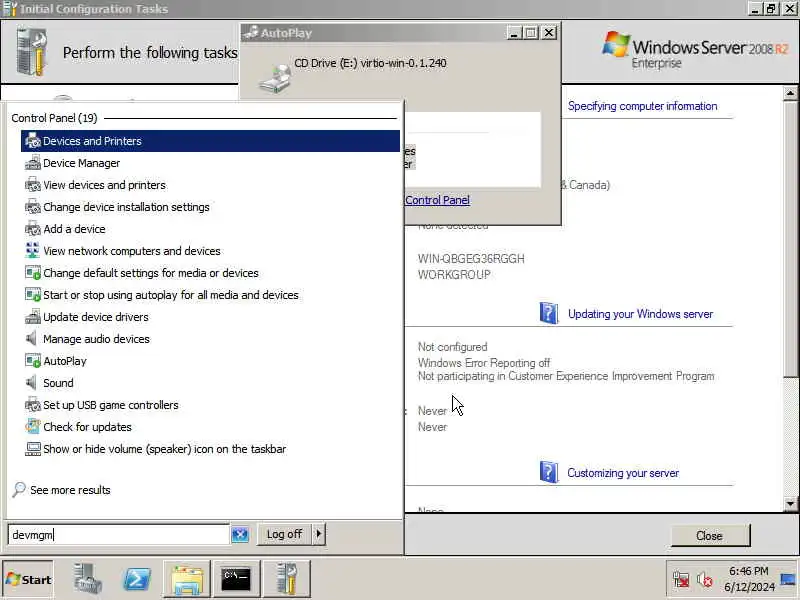Select the Sound search result
Image resolution: width=800 pixels, height=600 pixels.
(x=58, y=383)
